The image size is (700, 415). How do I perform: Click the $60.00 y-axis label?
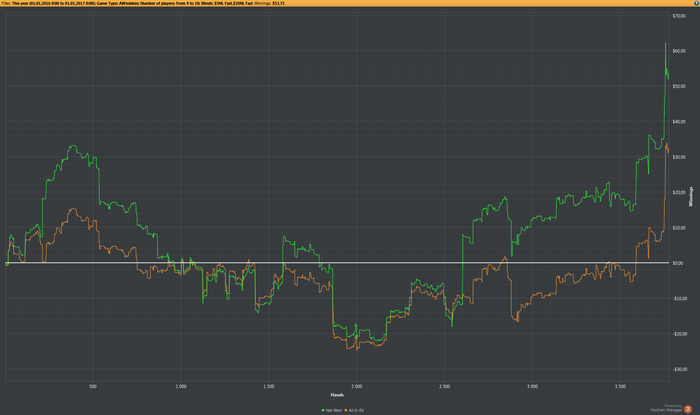(x=679, y=51)
